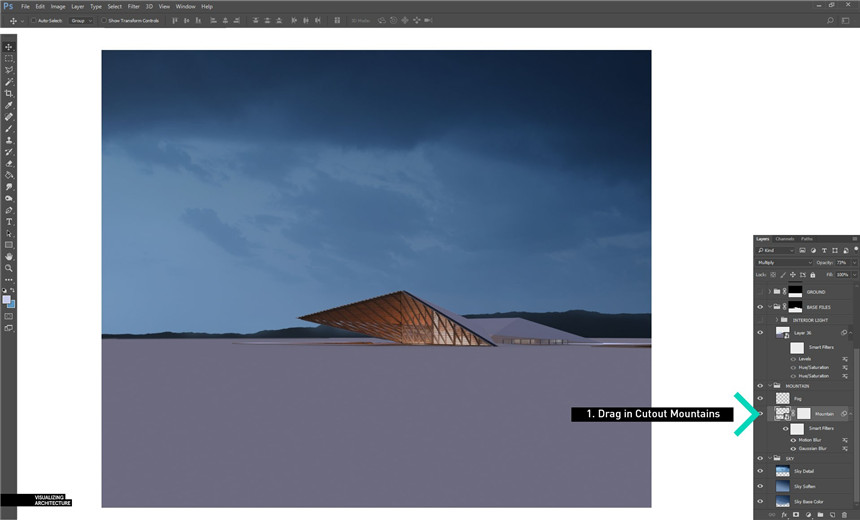This screenshot has width=860, height=520.
Task: Select the Move tool
Action: point(9,47)
